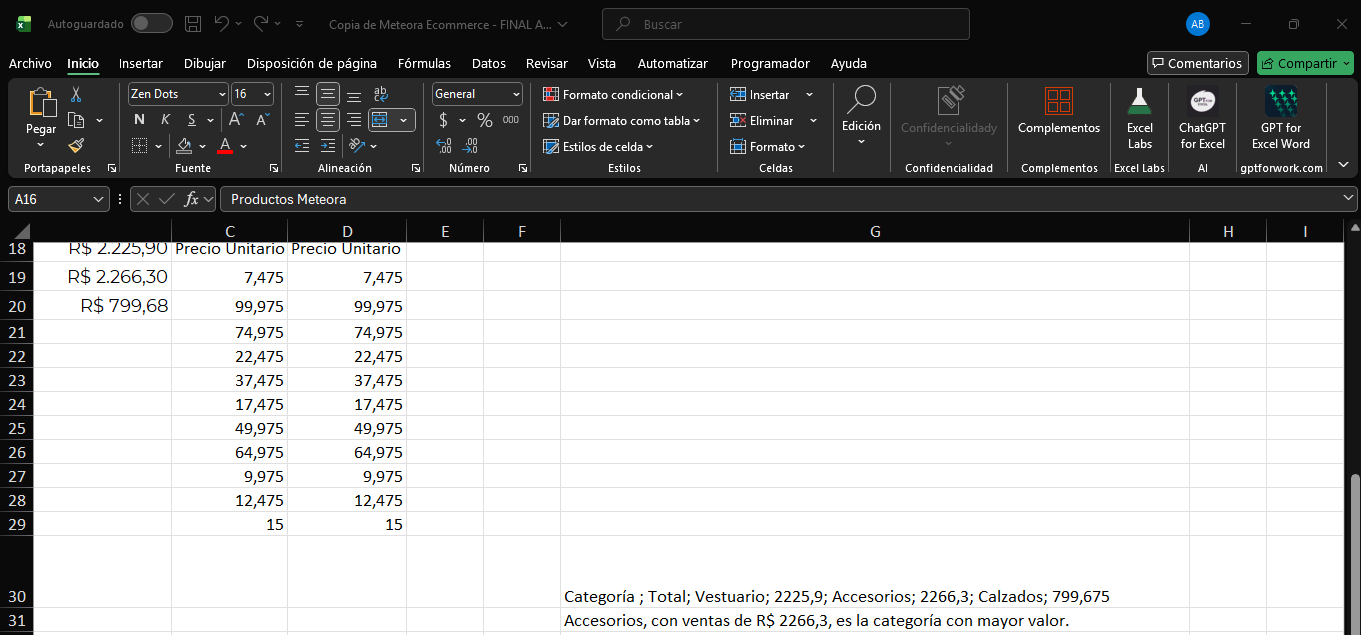Open the Datos ribbon tab

[489, 63]
